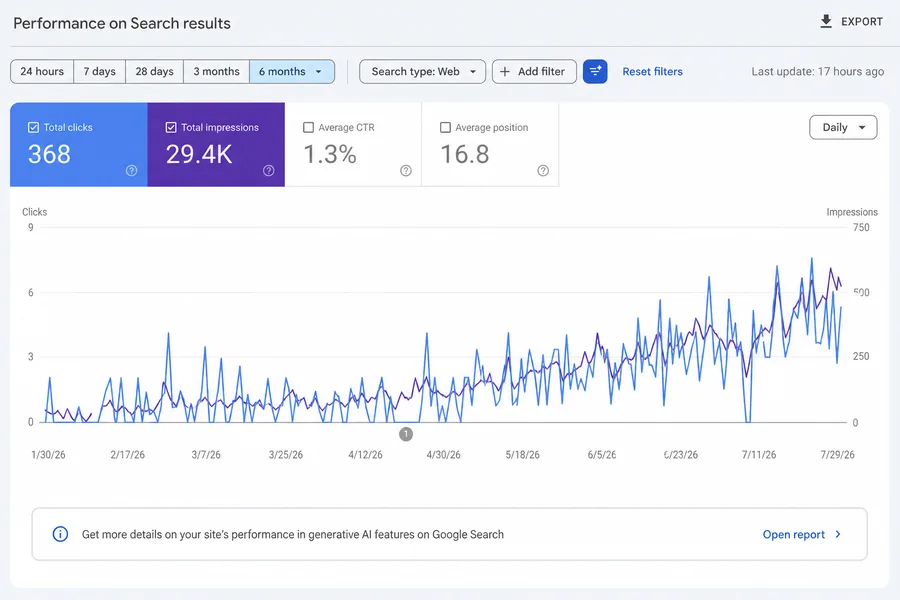Switch to the 3 months range tab
This screenshot has height=600, width=900.
coord(216,72)
